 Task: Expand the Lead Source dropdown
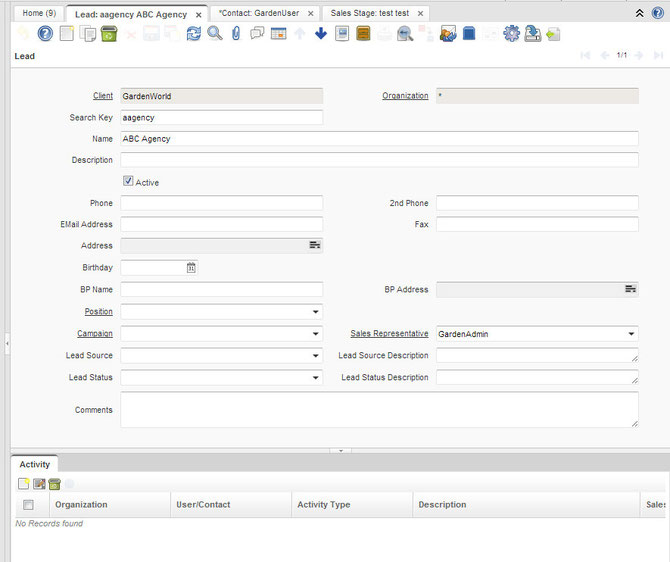315,355
